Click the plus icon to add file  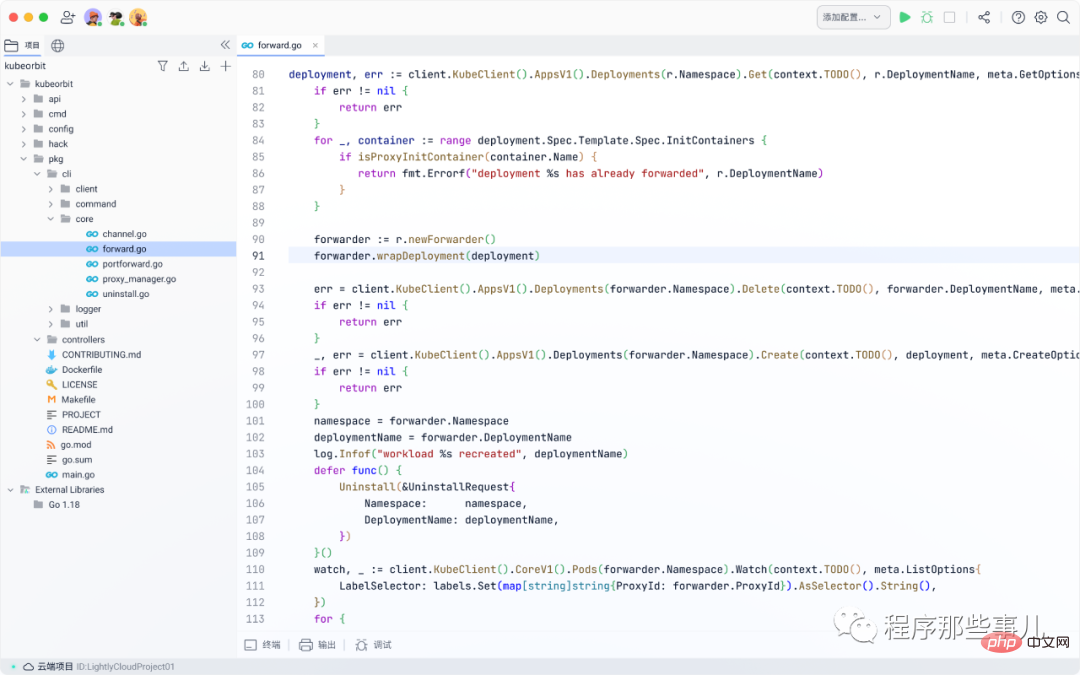225,66
